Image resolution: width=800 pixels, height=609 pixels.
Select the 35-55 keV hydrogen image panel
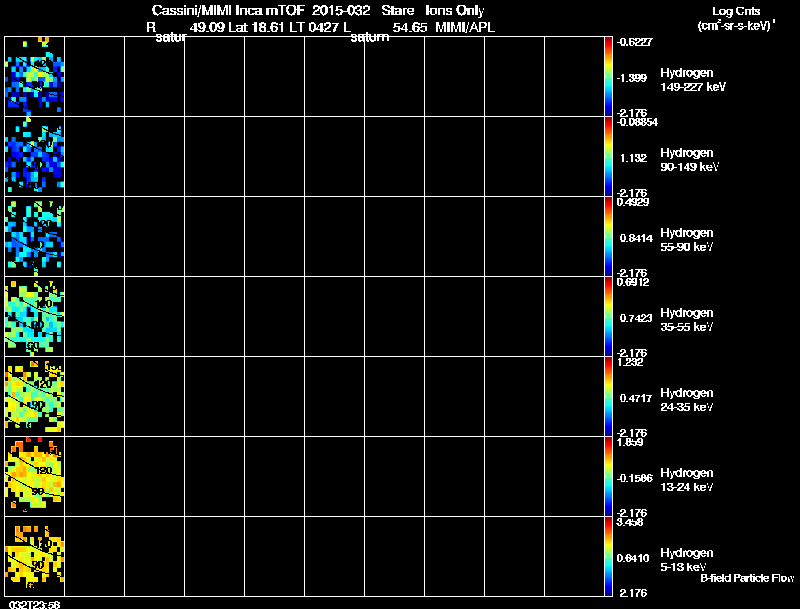[x=35, y=317]
